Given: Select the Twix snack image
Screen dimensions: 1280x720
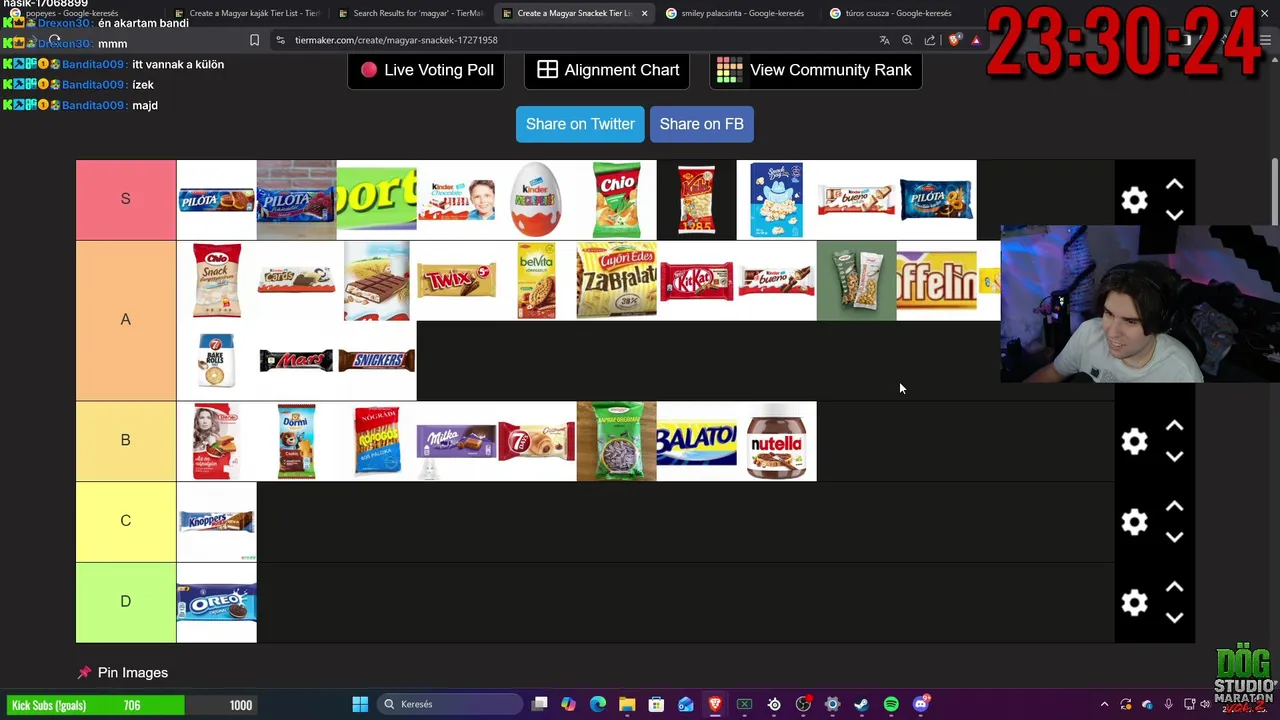Looking at the screenshot, I should (457, 281).
